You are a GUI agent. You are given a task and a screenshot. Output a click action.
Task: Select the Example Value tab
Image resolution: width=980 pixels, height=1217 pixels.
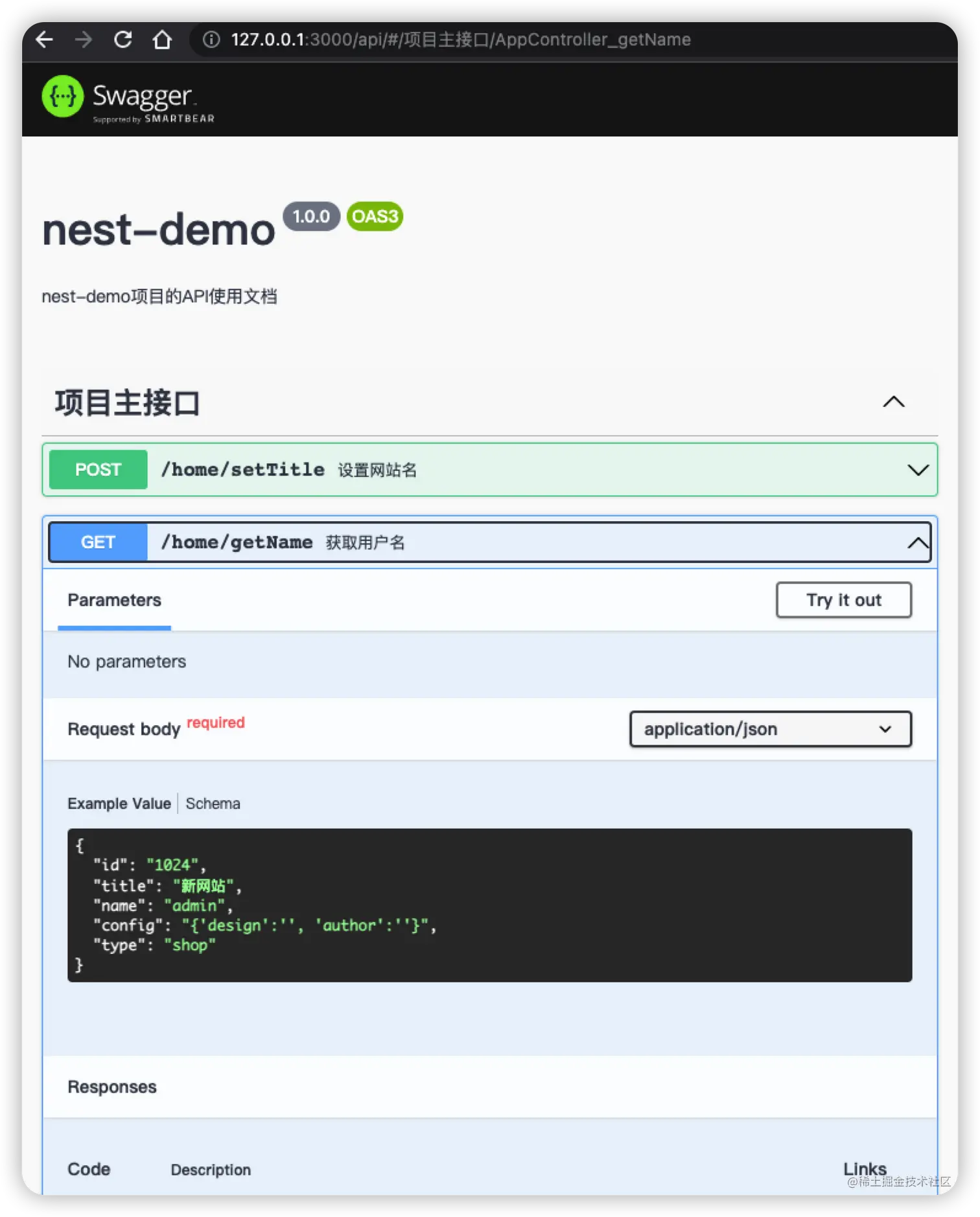[x=119, y=804]
